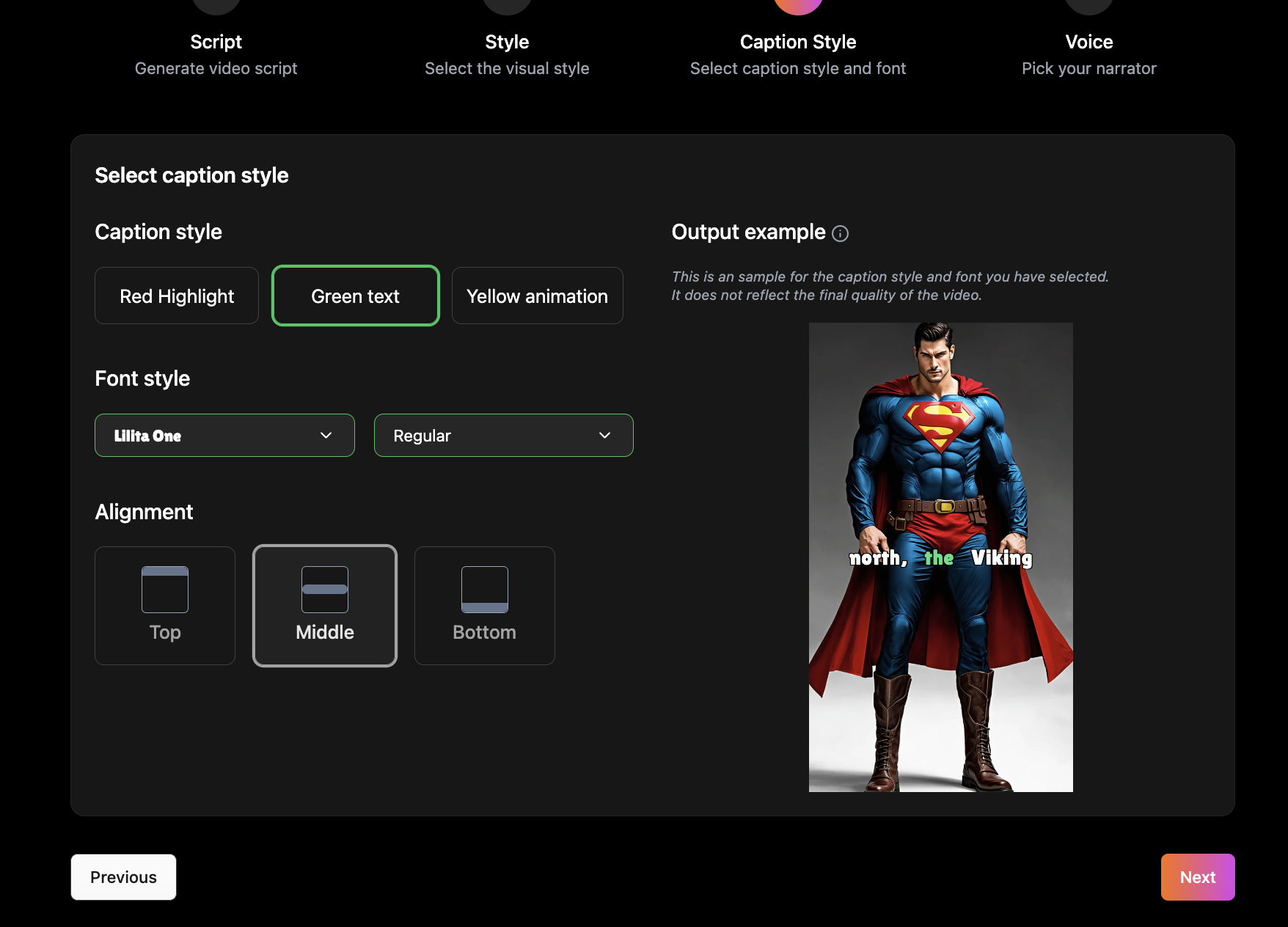Select the Bottom alignment icon
Image resolution: width=1288 pixels, height=927 pixels.
point(485,590)
